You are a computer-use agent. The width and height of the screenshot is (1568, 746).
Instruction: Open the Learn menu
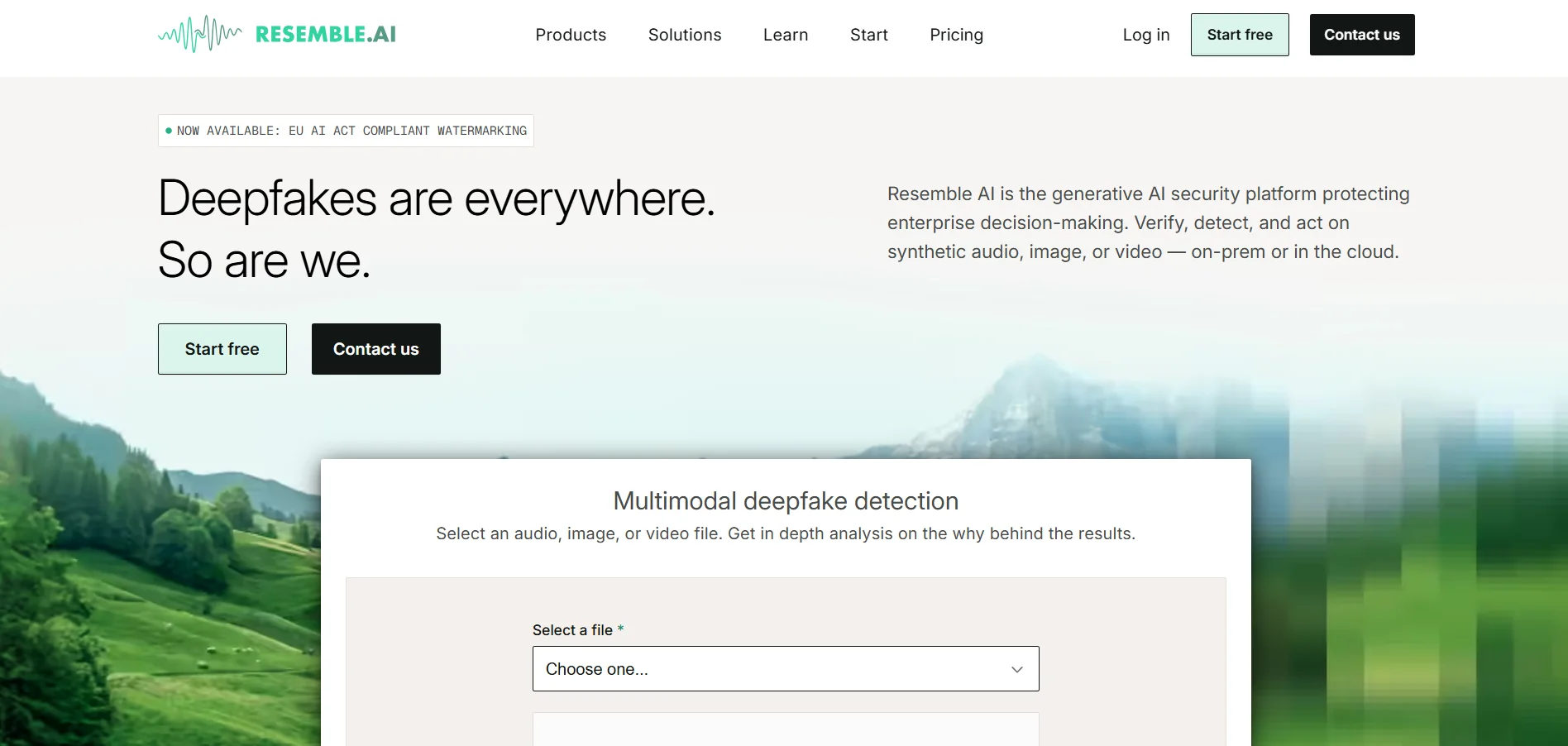pyautogui.click(x=786, y=35)
